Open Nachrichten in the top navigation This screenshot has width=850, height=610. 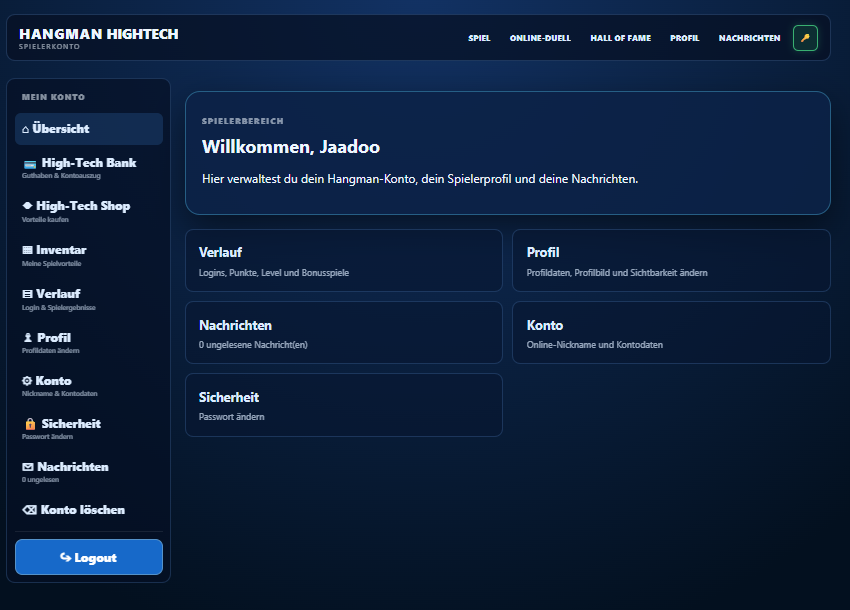(749, 38)
